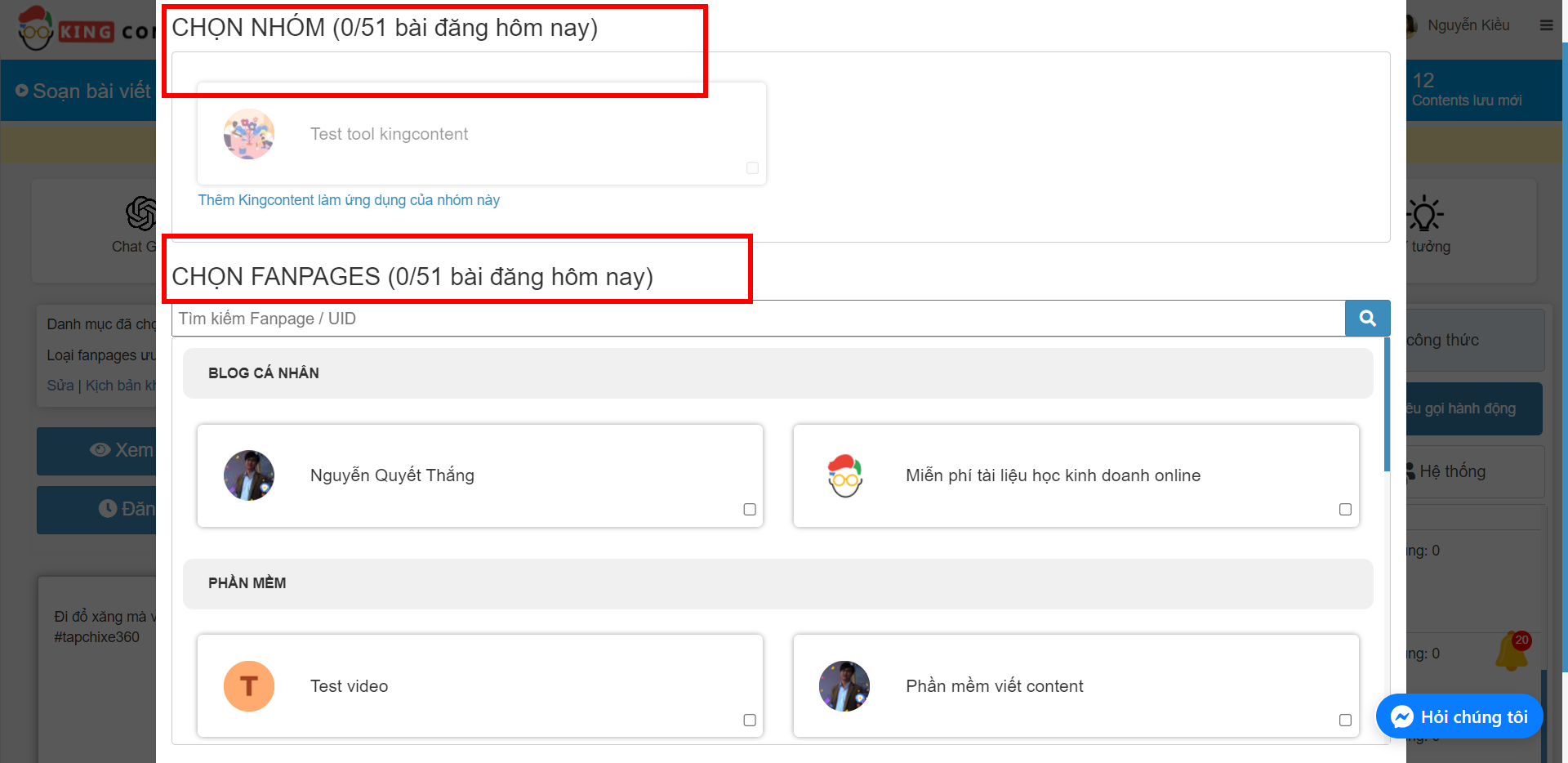The image size is (1568, 763).
Task: Click the Hệ thống button on right
Action: tap(1474, 471)
